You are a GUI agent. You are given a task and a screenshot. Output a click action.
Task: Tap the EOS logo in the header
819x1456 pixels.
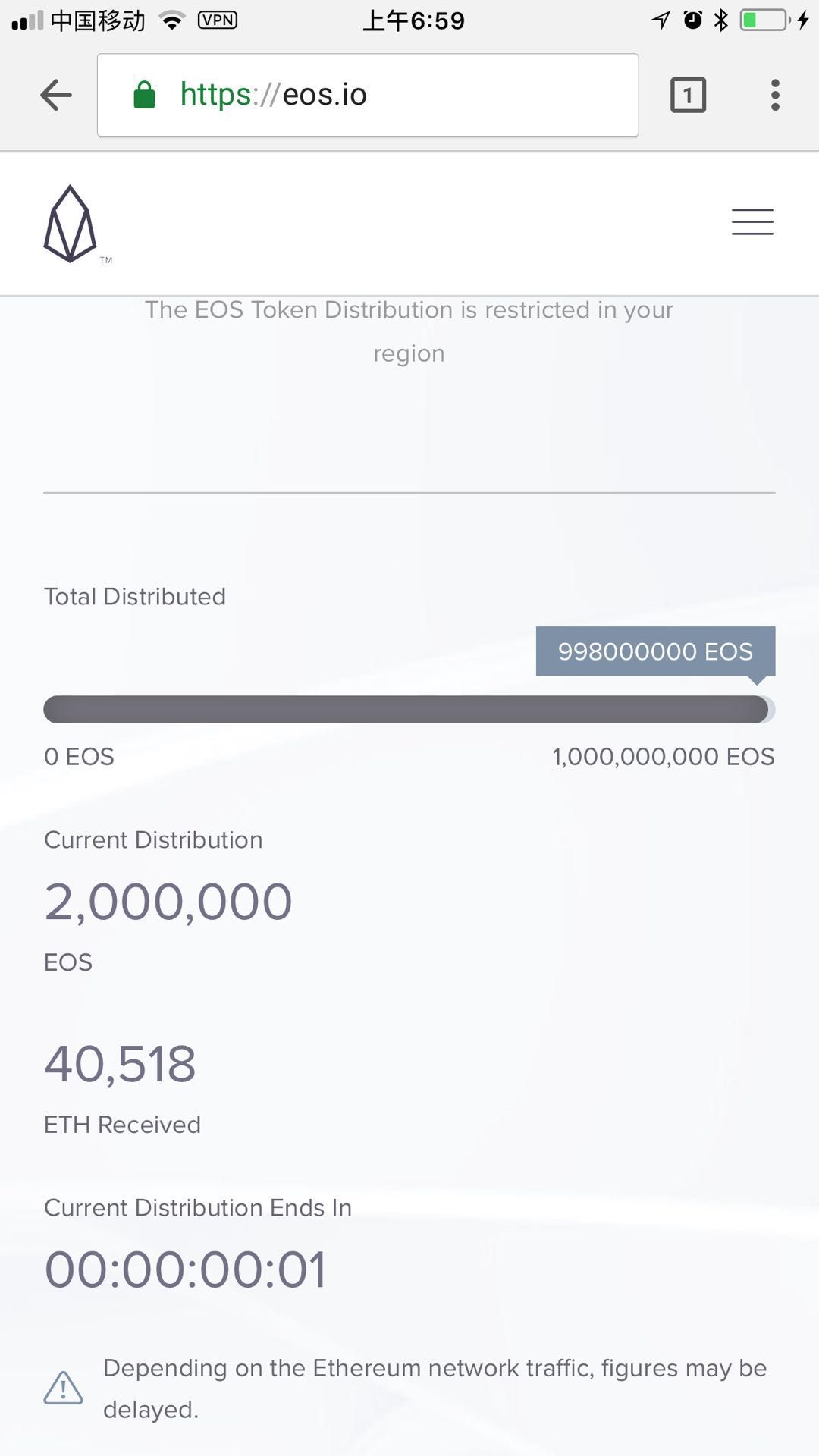pos(71,224)
